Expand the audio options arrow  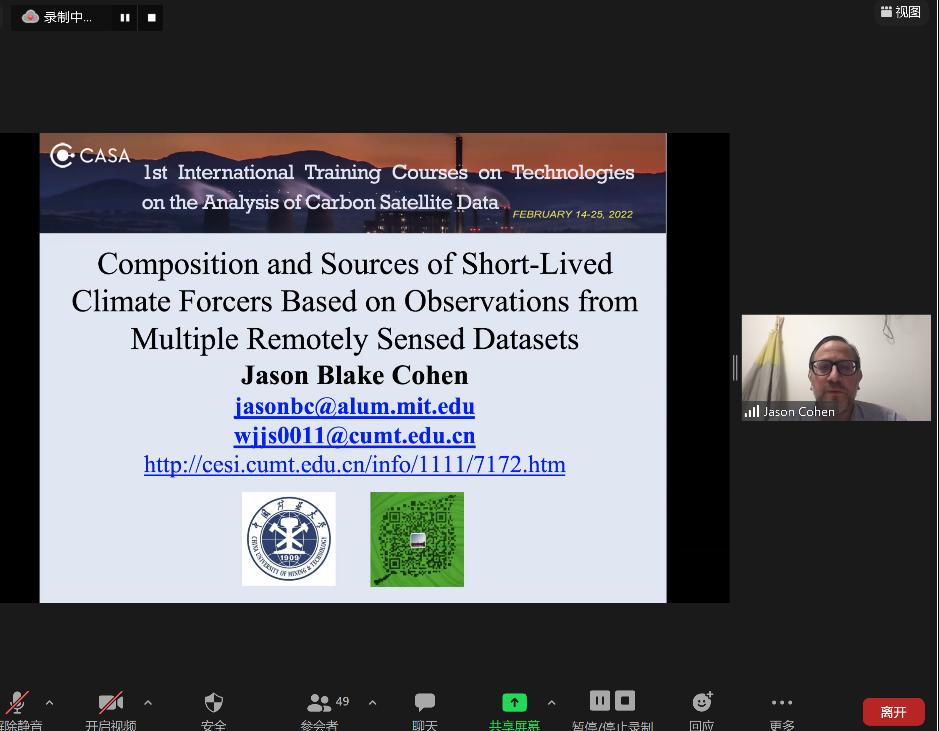(50, 703)
